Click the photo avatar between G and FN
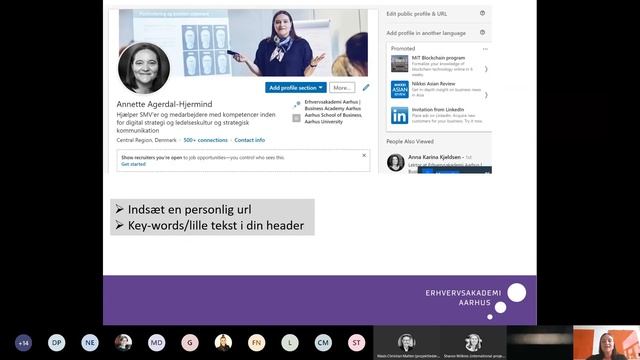Image resolution: width=640 pixels, height=360 pixels. (223, 343)
